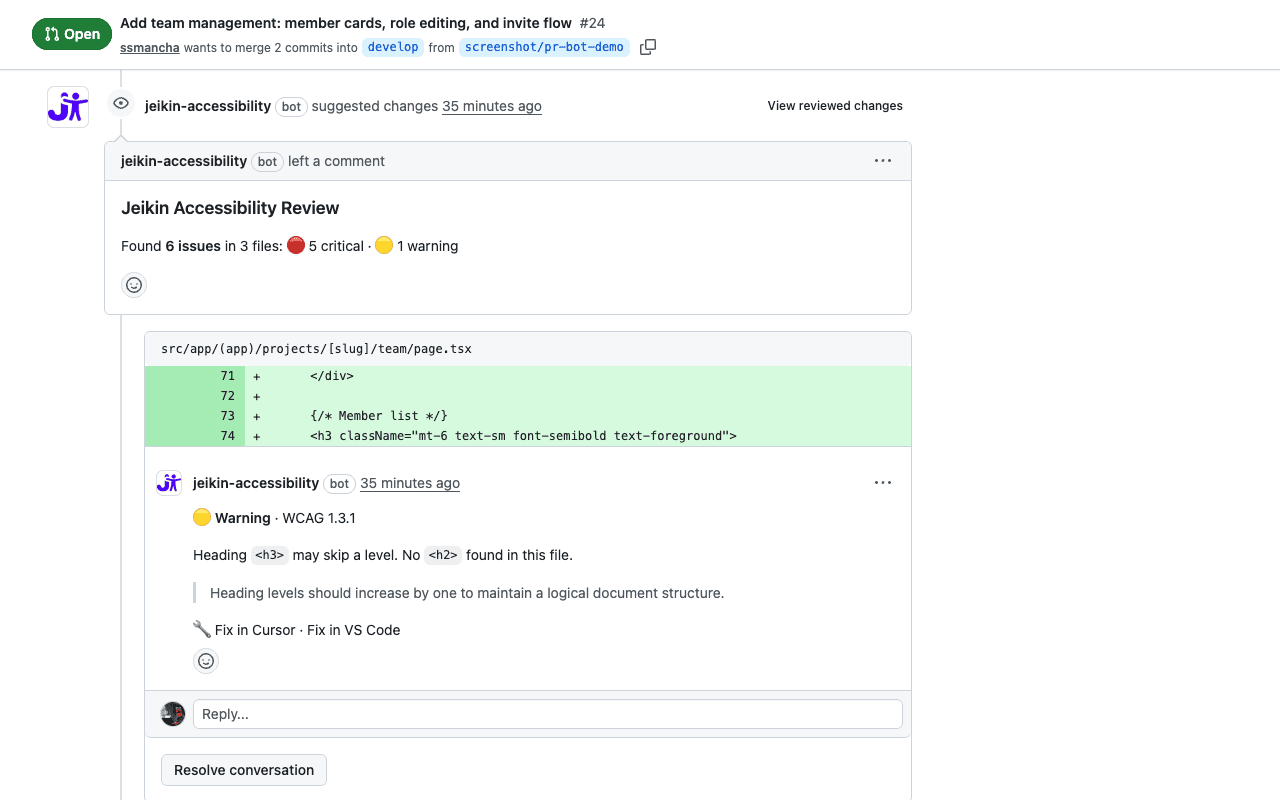Open the jeikin-accessibility bot avatar
The height and width of the screenshot is (800, 1280).
coord(67,106)
